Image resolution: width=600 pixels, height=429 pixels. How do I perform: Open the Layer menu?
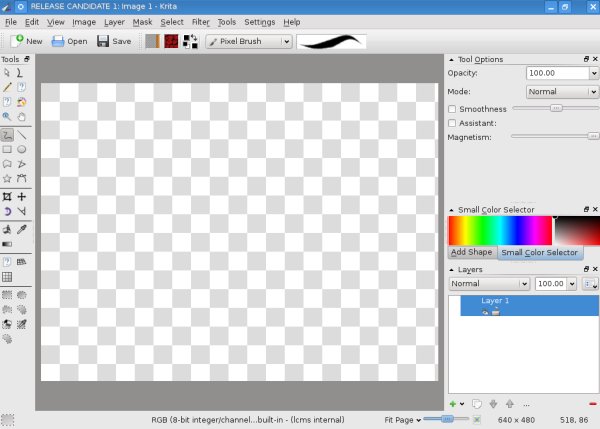coord(114,22)
